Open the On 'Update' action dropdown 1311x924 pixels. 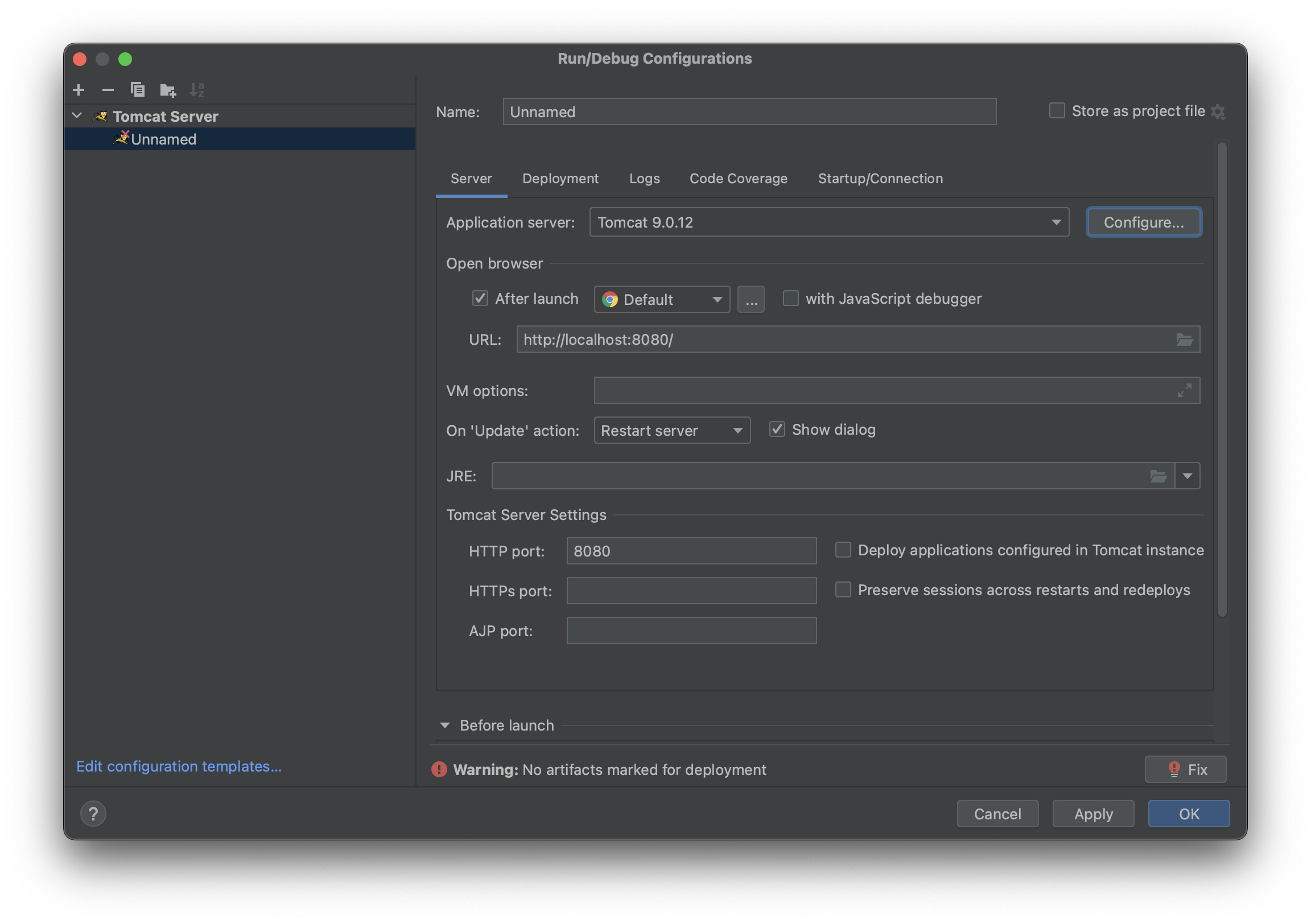[671, 431]
